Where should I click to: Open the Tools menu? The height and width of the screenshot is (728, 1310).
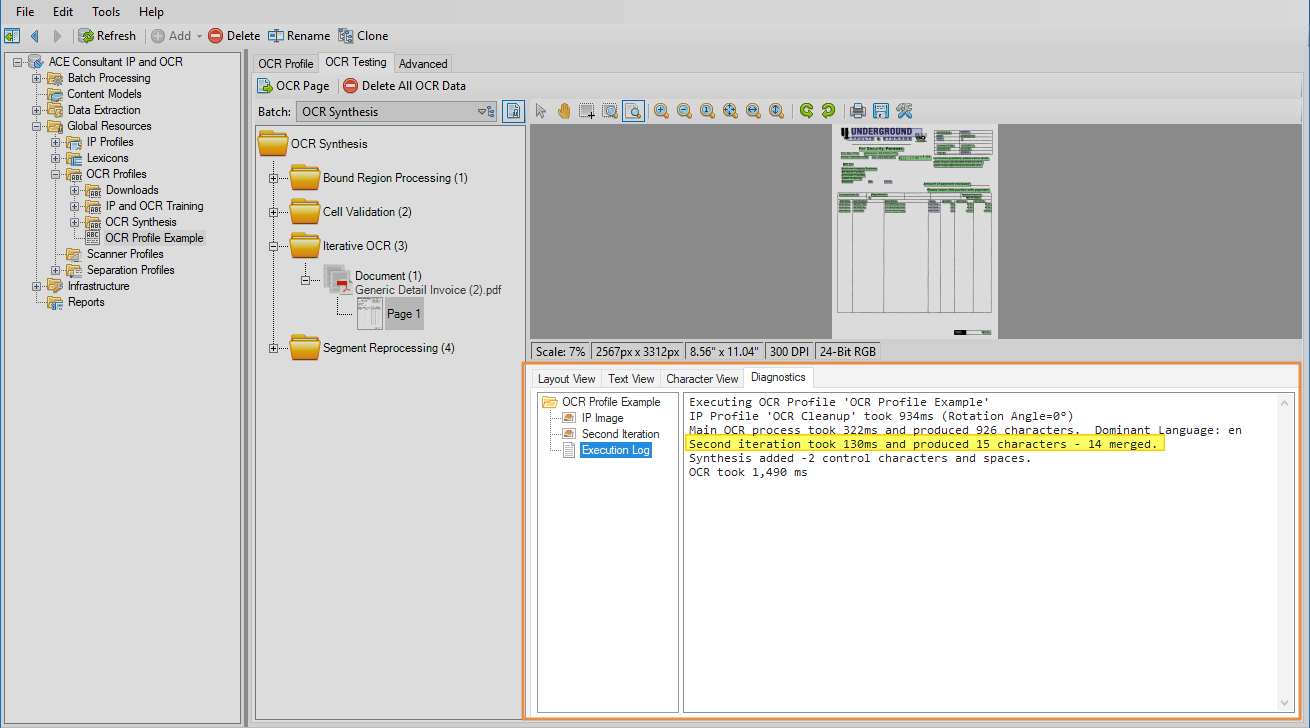click(x=106, y=12)
